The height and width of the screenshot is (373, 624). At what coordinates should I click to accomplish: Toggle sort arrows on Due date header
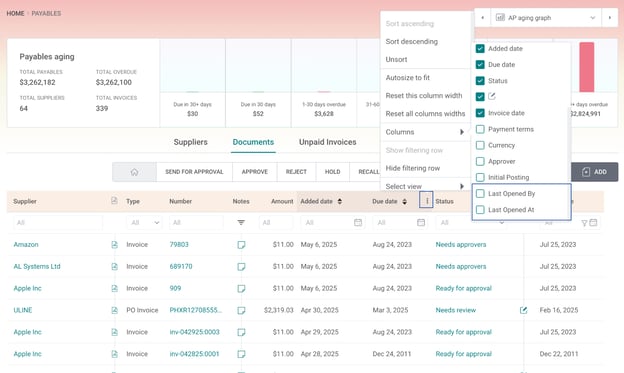point(404,201)
